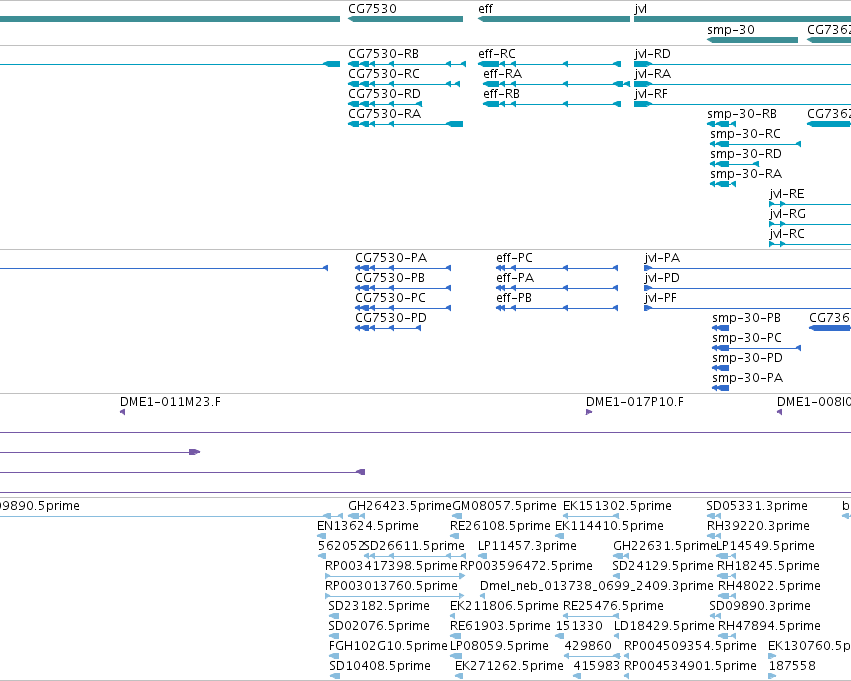Choose the smp-30-PD protein
Viewport: 851px width, 681px height.
pyautogui.click(x=721, y=368)
